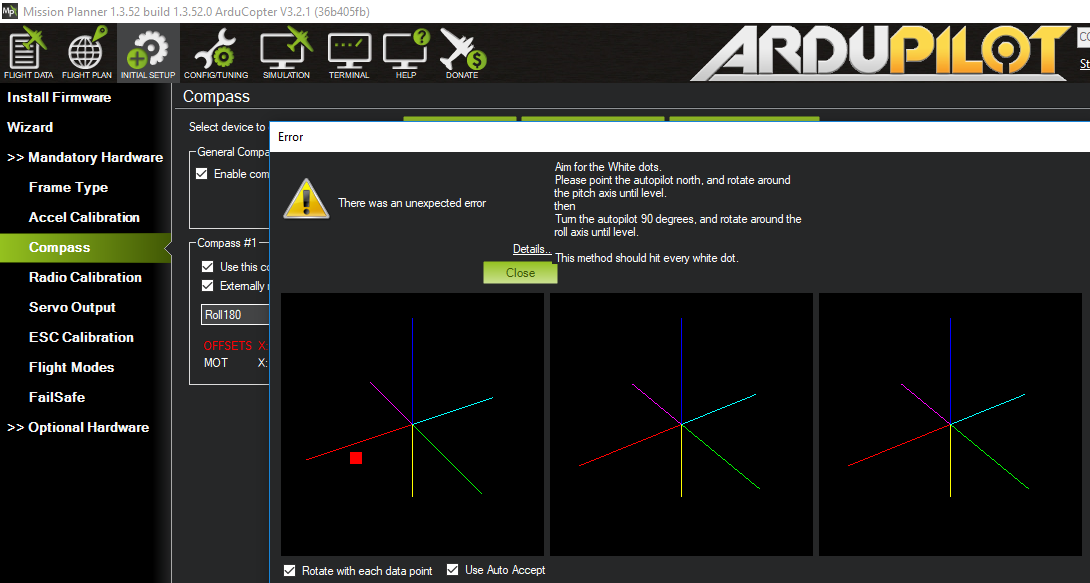
Task: Open Flight Modes page
Action: [x=72, y=367]
